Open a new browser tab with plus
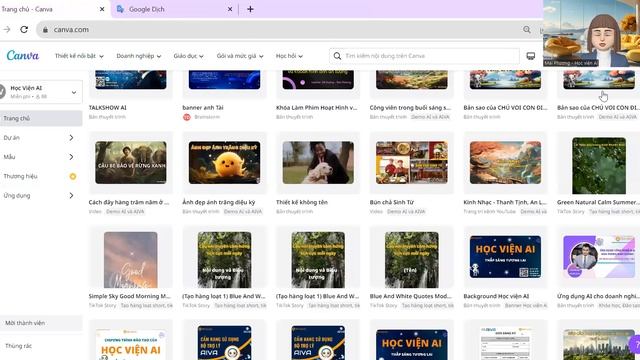Viewport: 640px width, 360px height. tap(250, 9)
